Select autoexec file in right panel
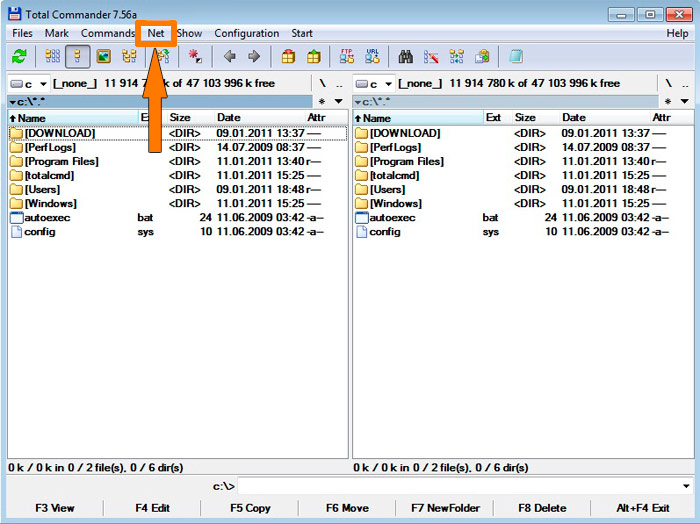 tap(392, 217)
